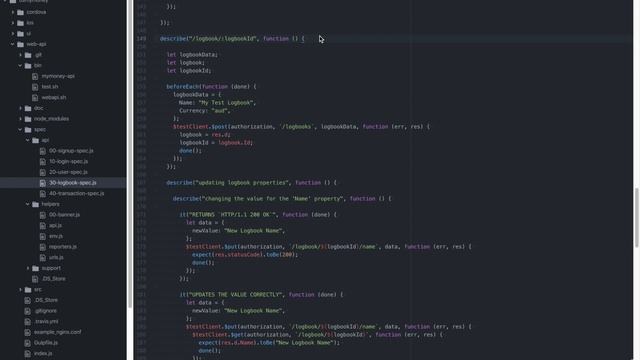
Task: Click the 'let logbookData;' code line
Action: pyautogui.click(x=192, y=55)
